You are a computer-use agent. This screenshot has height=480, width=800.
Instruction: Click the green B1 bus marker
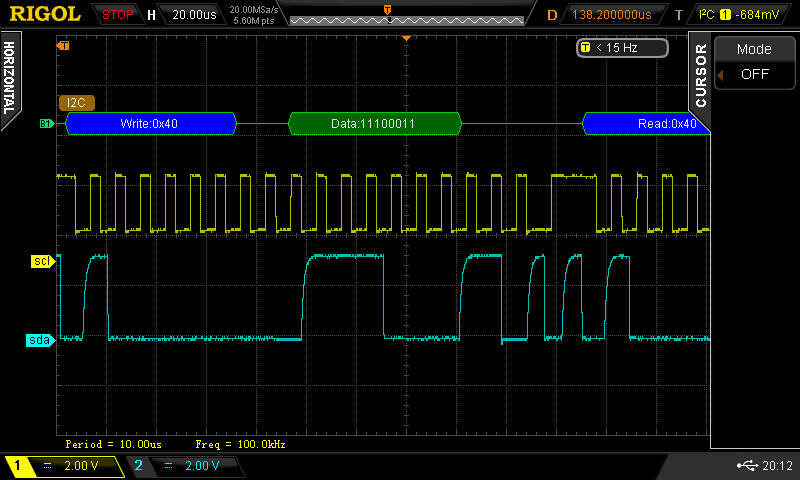46,123
